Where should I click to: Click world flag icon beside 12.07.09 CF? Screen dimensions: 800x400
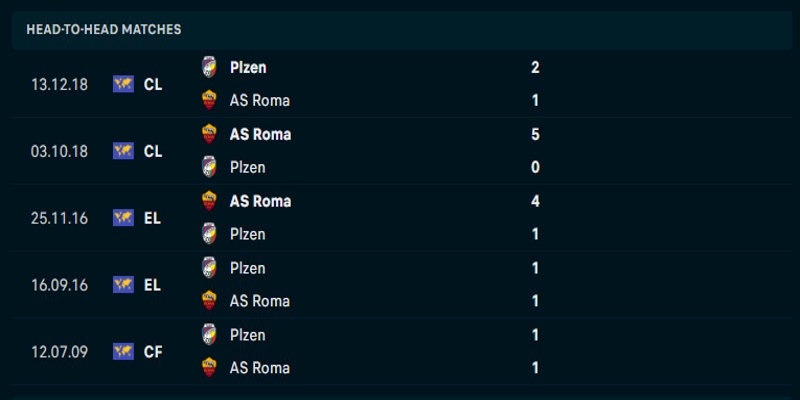coord(123,351)
